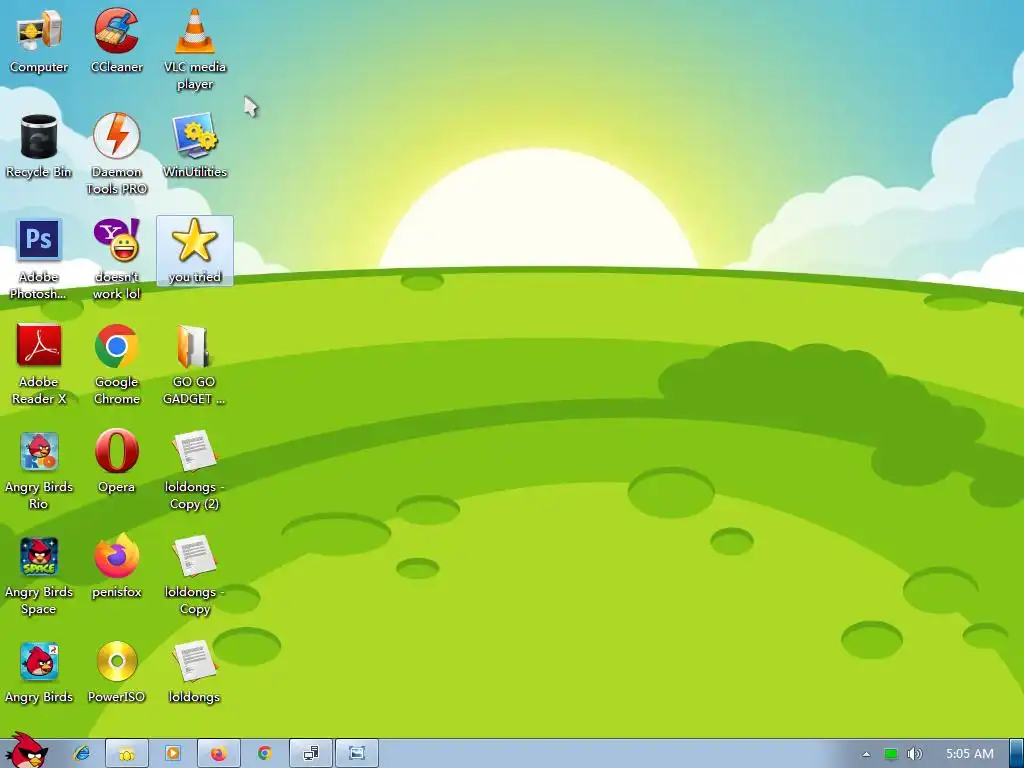Screen dimensions: 1024x768
Task: Select the WinUtilities desktop shortcut
Action: pos(195,147)
